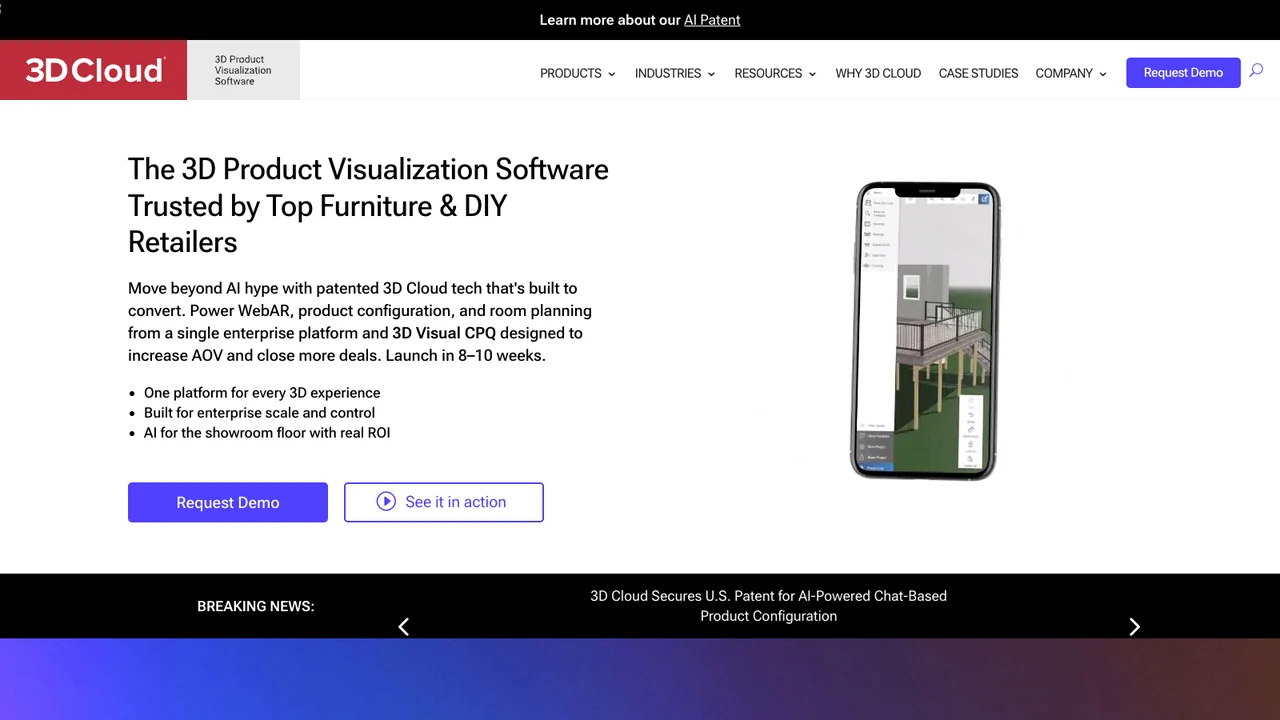
Task: Open the RESOURCES menu
Action: [x=768, y=73]
